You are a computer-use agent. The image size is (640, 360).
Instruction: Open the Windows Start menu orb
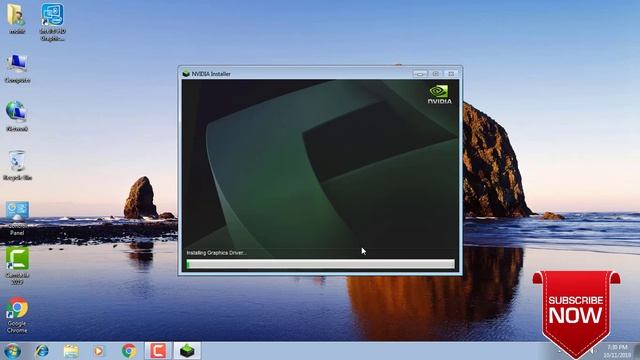tap(12, 351)
